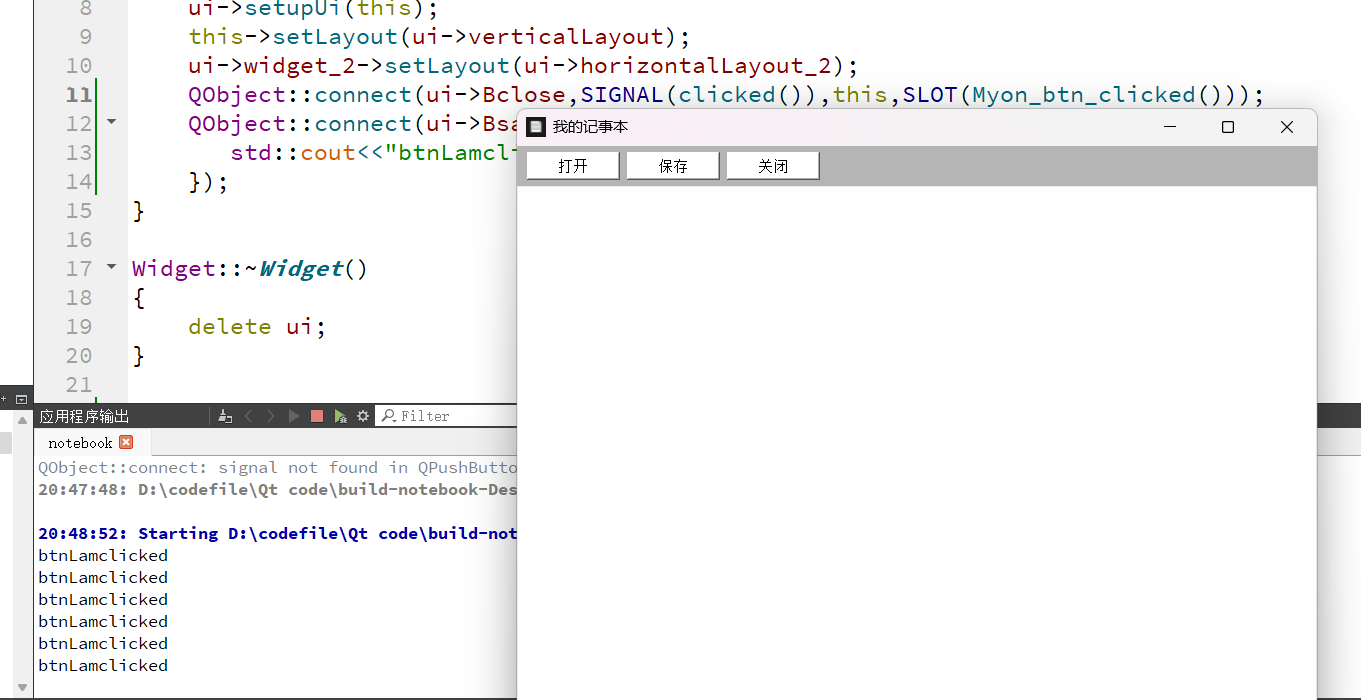This screenshot has width=1361, height=700.
Task: Click line number 15 in the gutter
Action: click(79, 211)
